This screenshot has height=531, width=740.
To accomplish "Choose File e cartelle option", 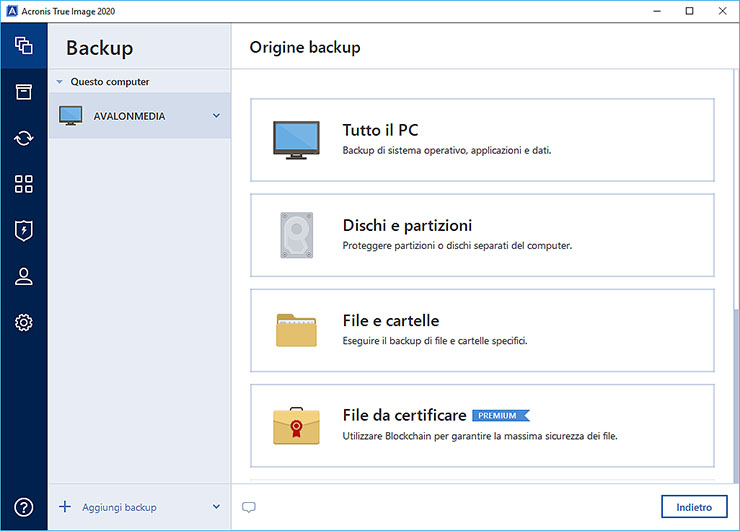I will click(x=482, y=330).
